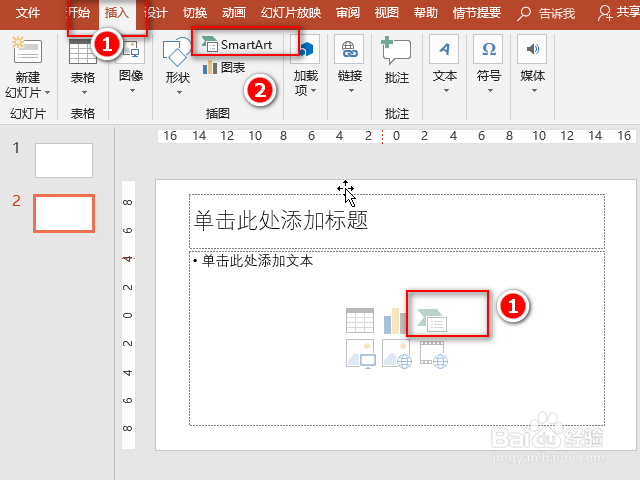Viewport: 640px width, 480px height.
Task: Expand the Link (链接) dropdown arrow
Action: pyautogui.click(x=351, y=91)
